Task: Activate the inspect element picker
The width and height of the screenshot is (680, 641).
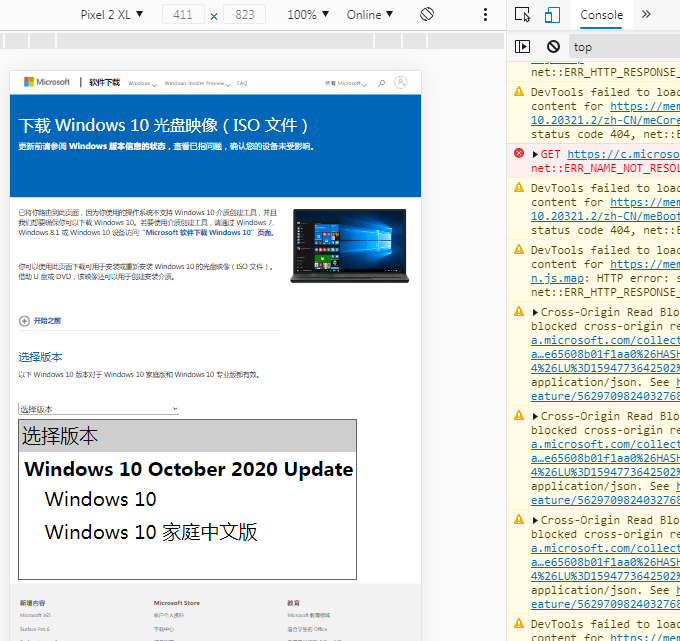Action: (522, 15)
